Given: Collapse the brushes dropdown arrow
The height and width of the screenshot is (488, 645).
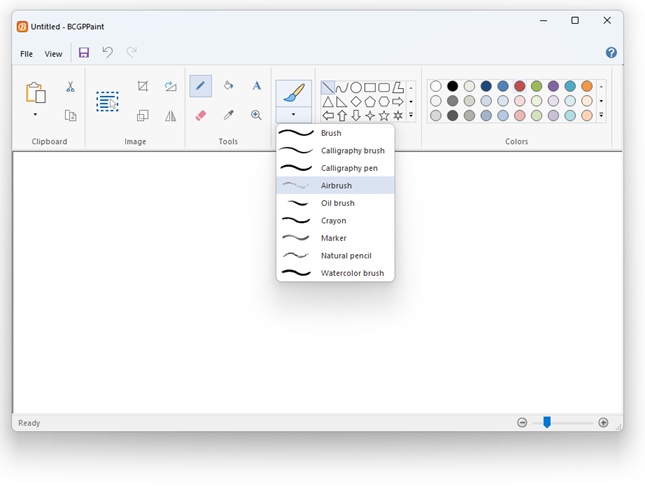Looking at the screenshot, I should click(293, 115).
